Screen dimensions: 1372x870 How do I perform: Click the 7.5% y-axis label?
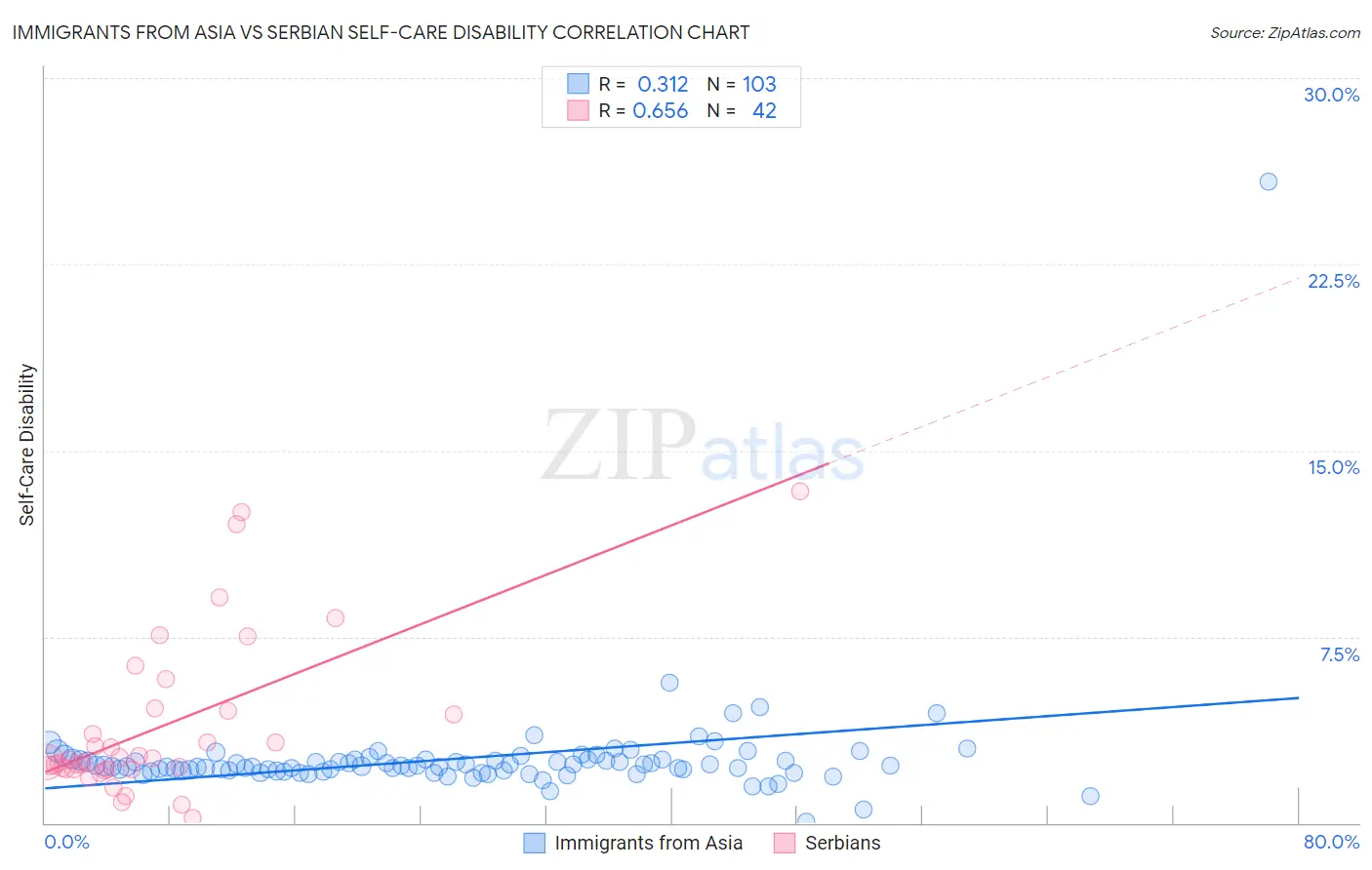pos(1340,654)
